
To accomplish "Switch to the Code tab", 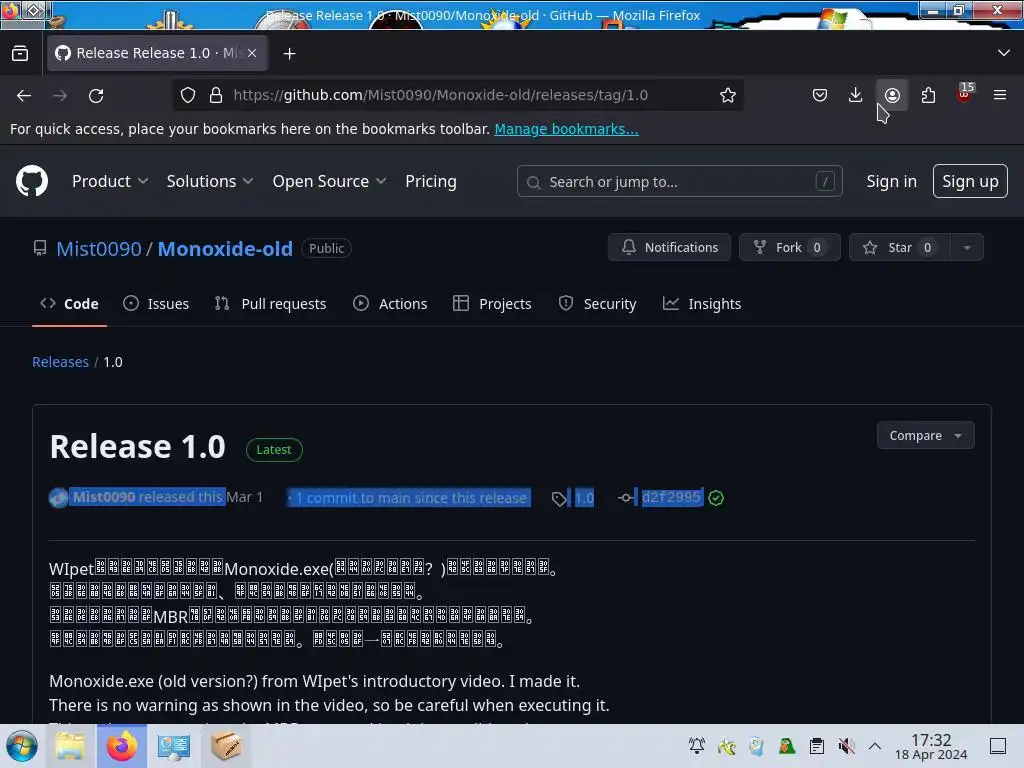I will 69,304.
